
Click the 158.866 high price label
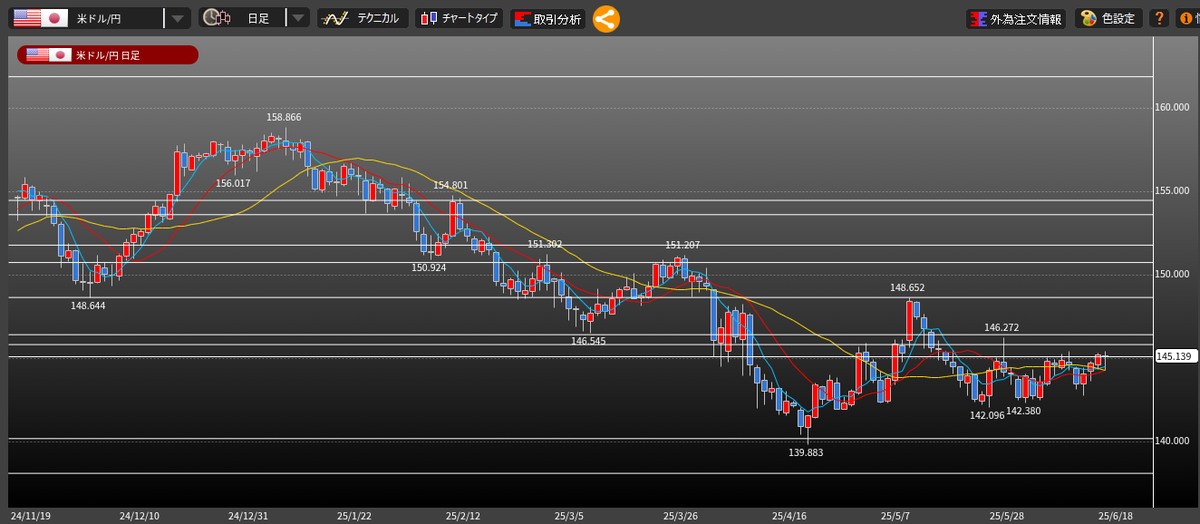click(284, 117)
